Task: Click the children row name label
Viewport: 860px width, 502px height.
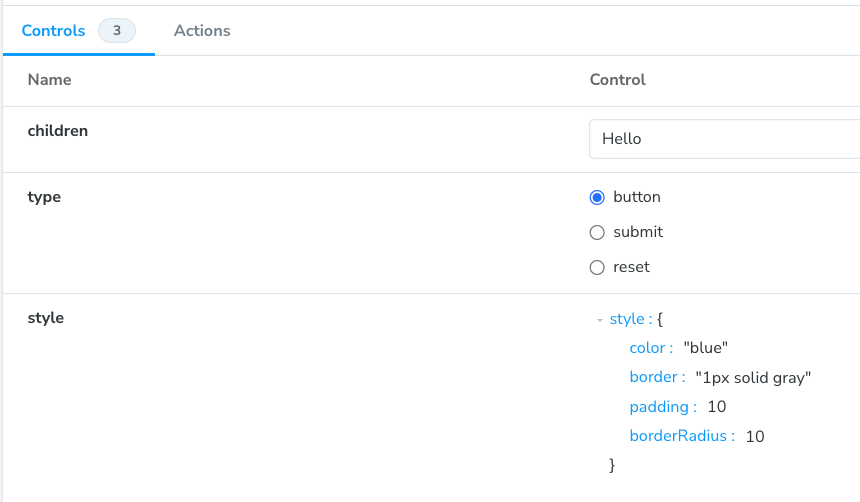Action: tap(58, 131)
